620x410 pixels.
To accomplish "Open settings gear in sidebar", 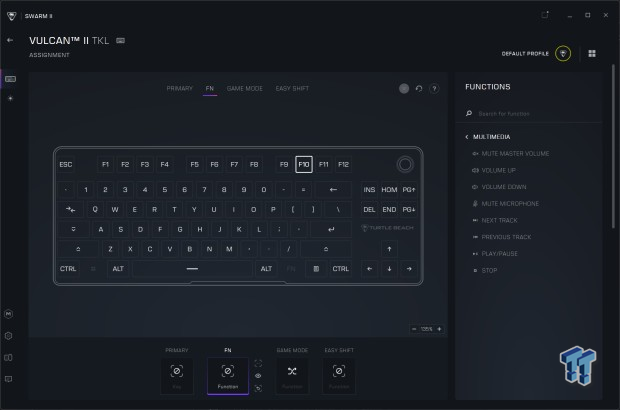I will point(9,336).
